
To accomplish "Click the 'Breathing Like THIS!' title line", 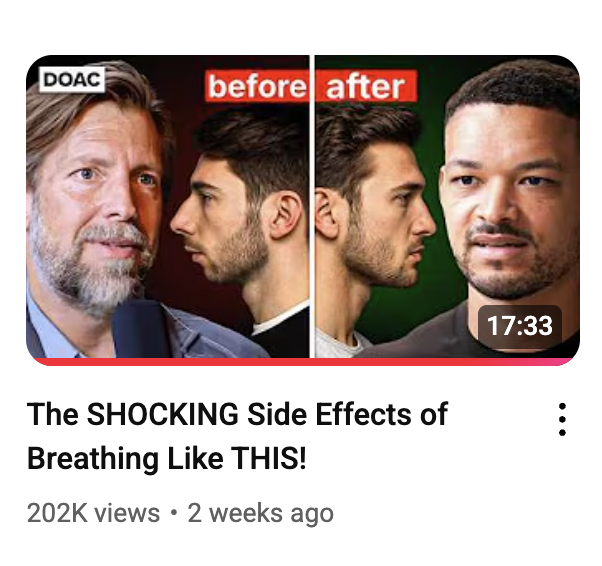I will click(167, 458).
